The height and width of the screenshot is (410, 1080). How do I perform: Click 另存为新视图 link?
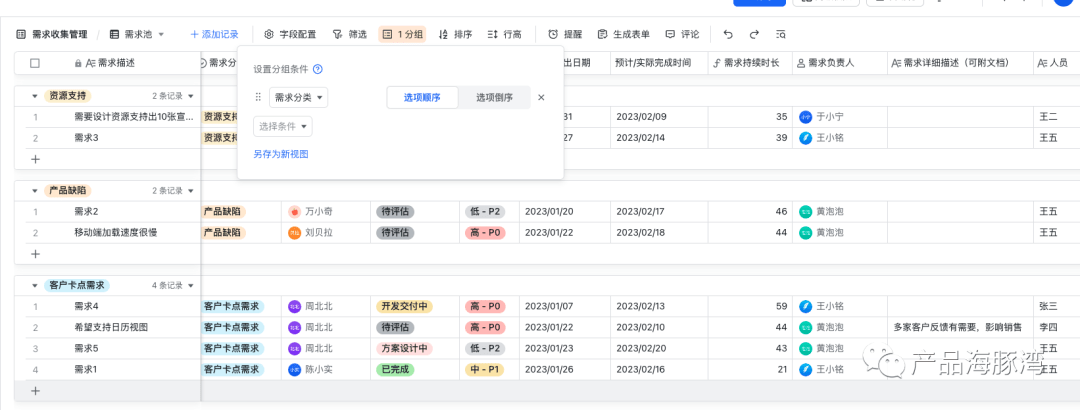[281, 154]
